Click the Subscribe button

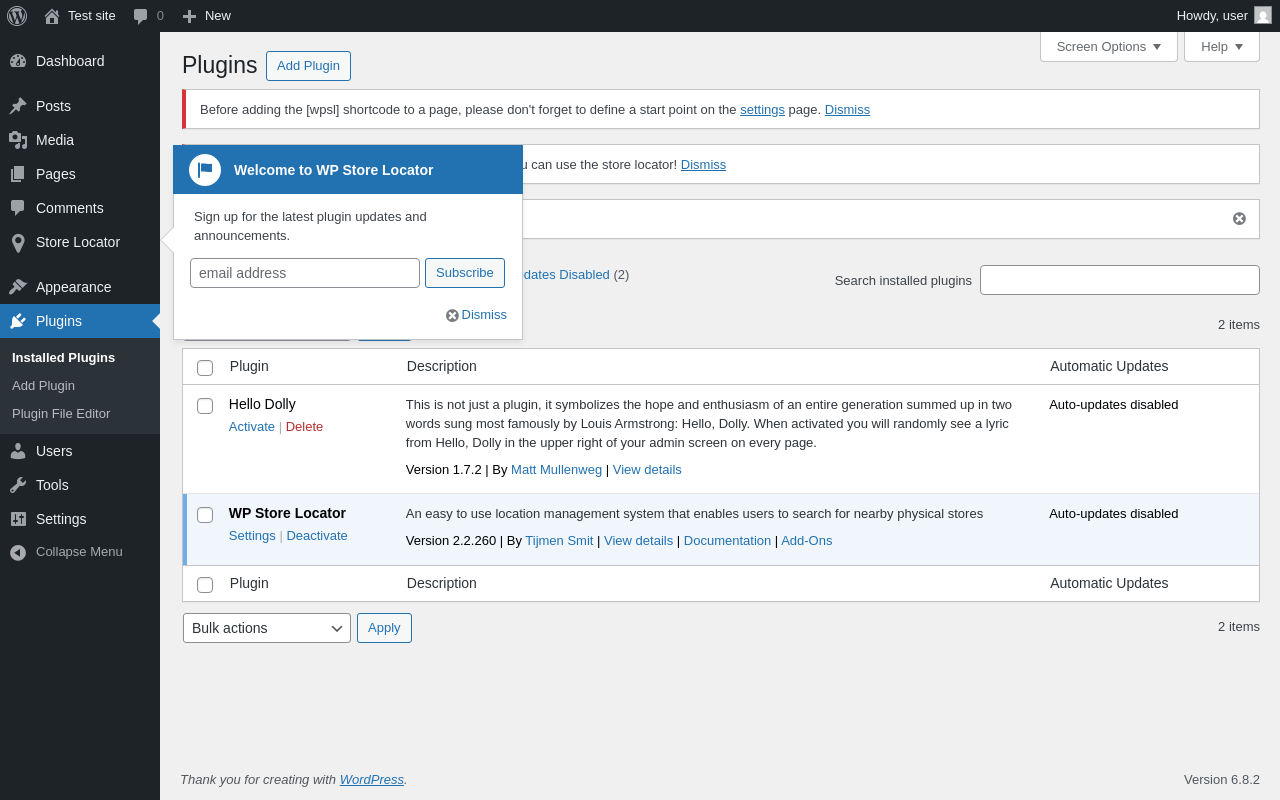(465, 273)
